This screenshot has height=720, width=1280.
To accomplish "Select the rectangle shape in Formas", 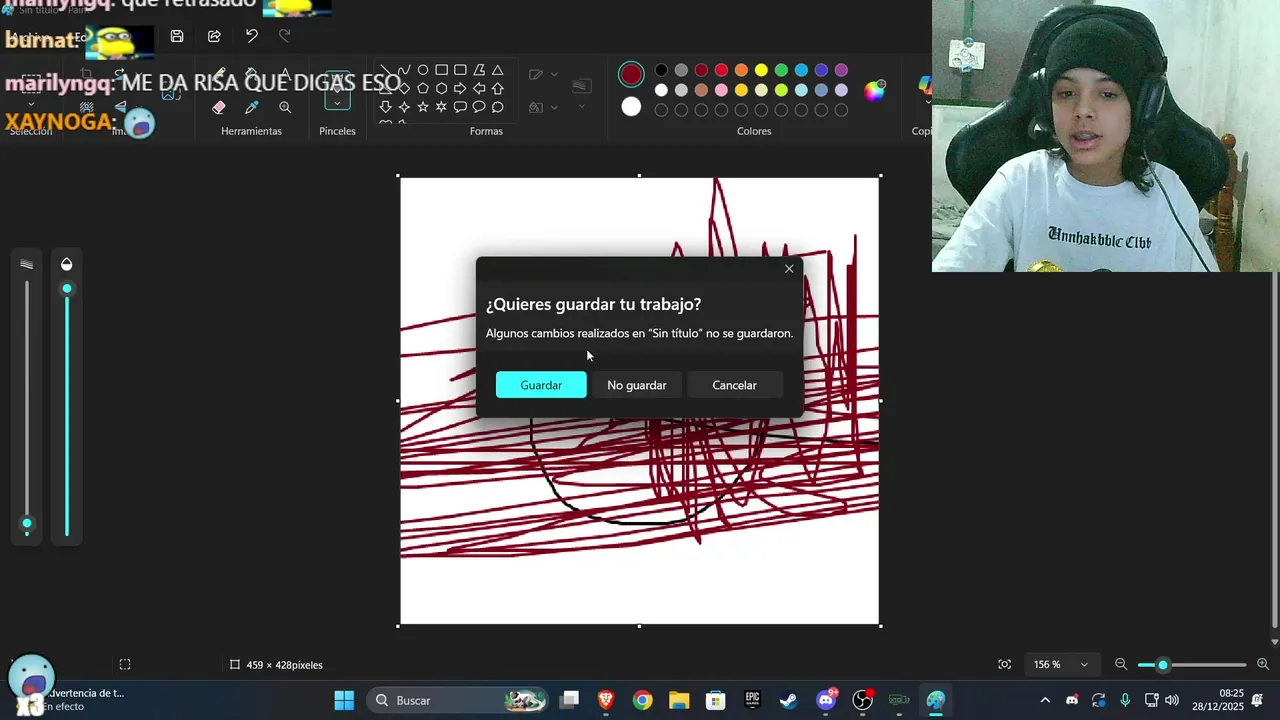I will tap(441, 70).
